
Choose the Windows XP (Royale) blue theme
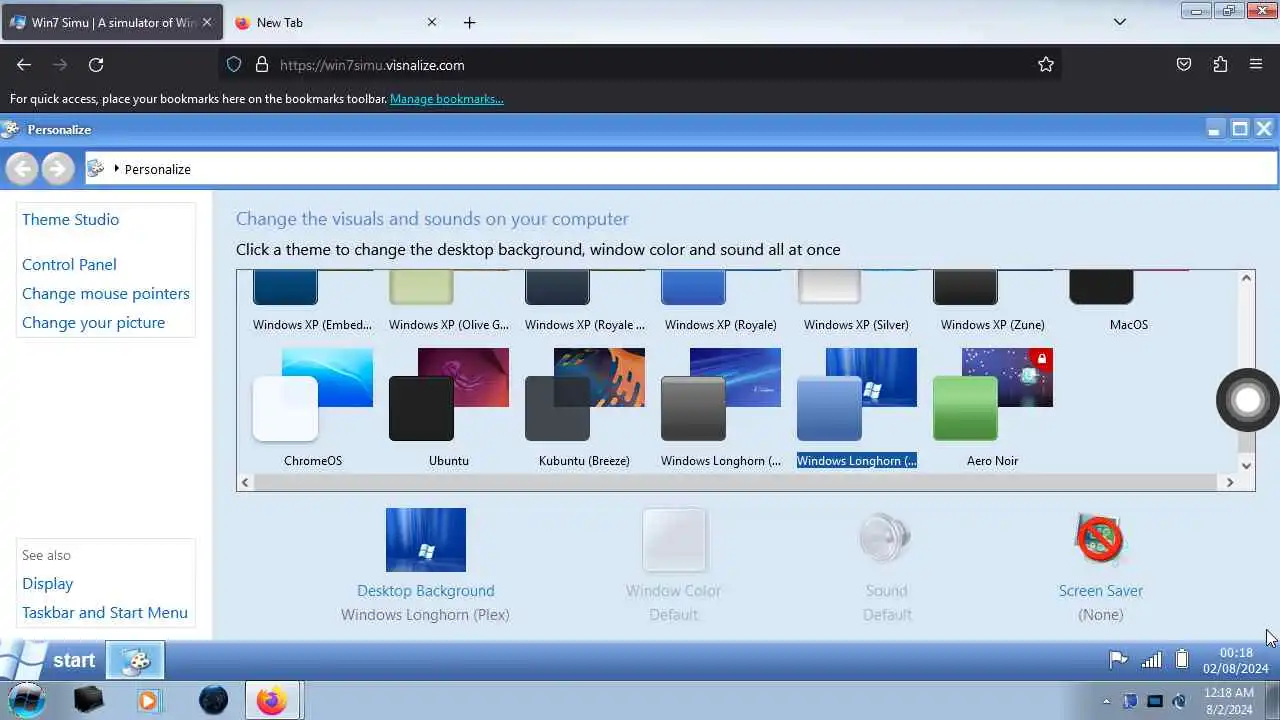coord(721,302)
